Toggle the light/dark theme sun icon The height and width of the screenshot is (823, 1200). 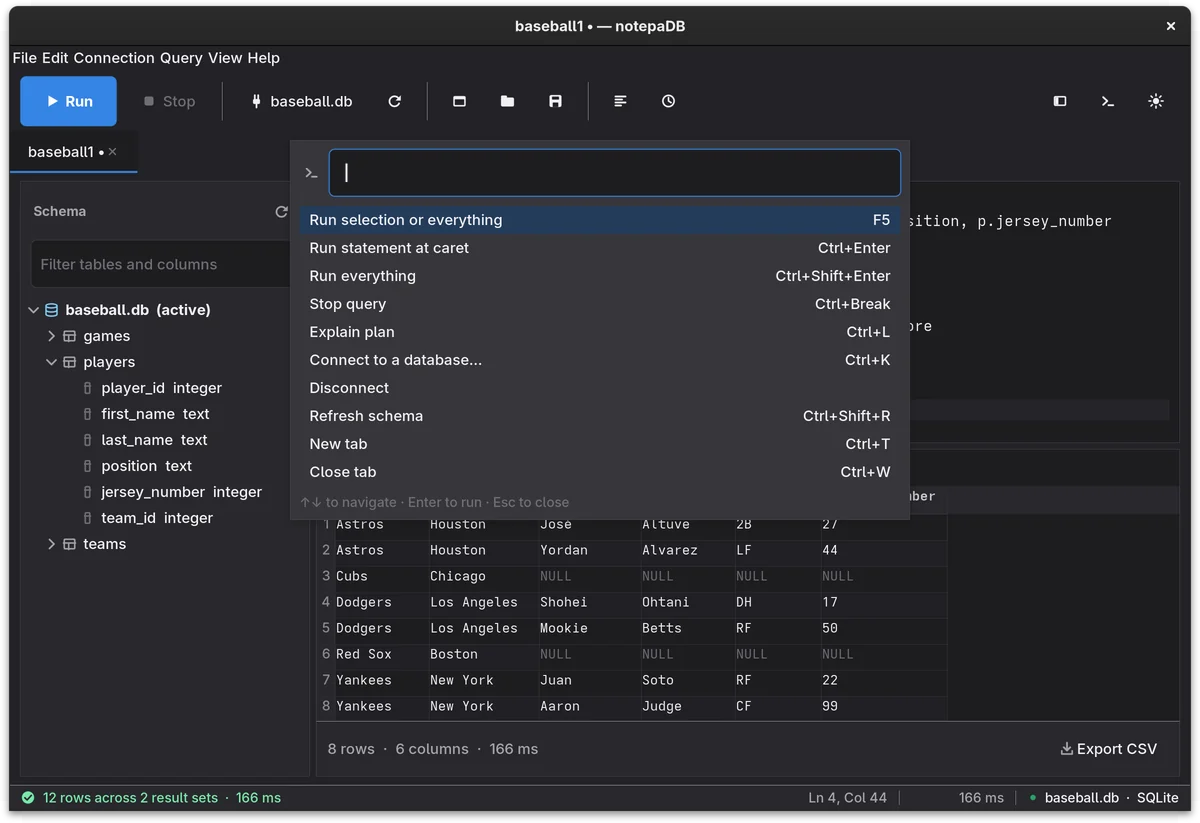1156,101
